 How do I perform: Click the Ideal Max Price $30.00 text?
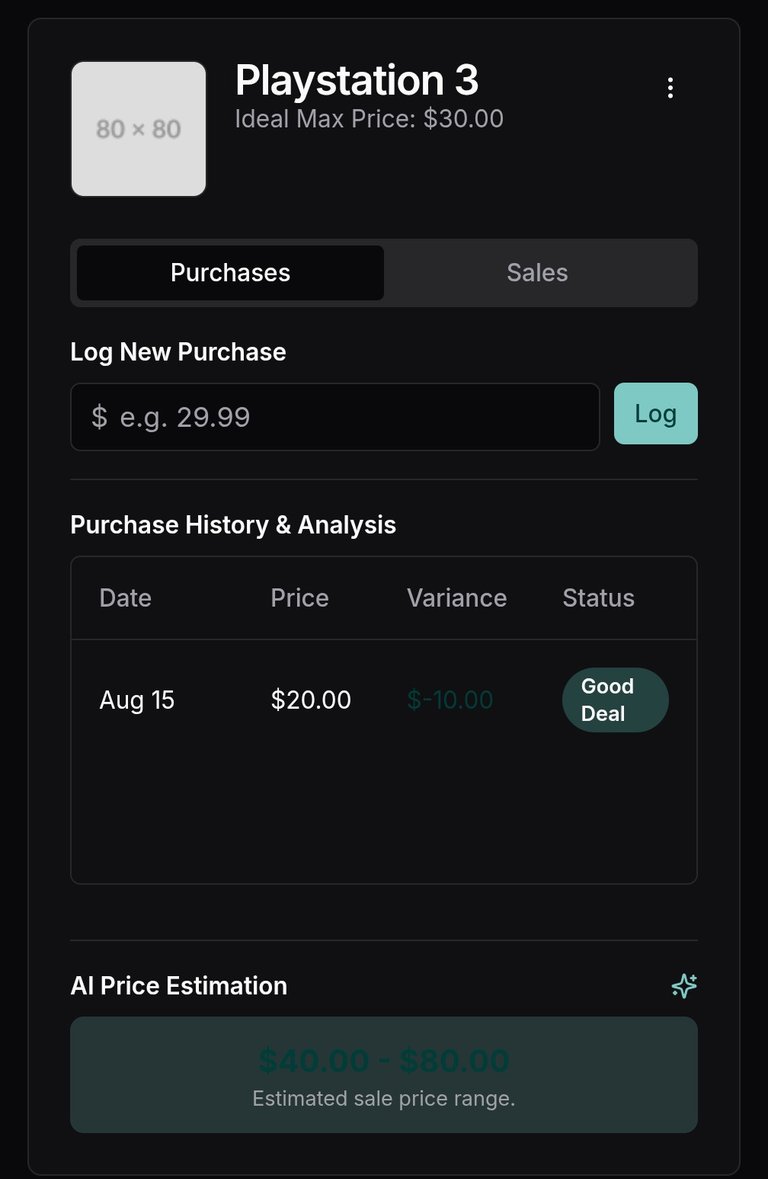(x=369, y=119)
